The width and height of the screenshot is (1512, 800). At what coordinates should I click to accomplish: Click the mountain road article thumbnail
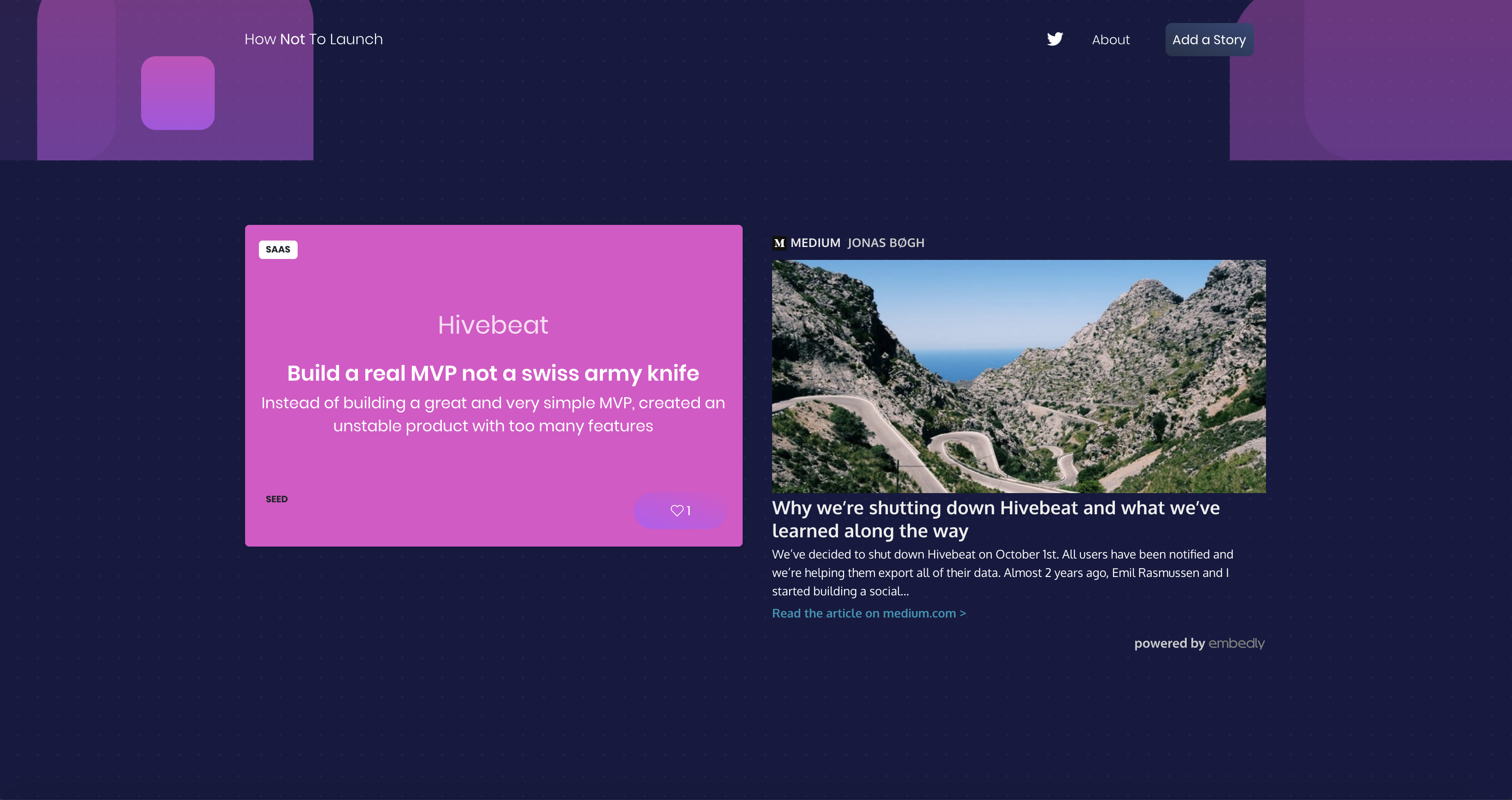coord(1019,376)
